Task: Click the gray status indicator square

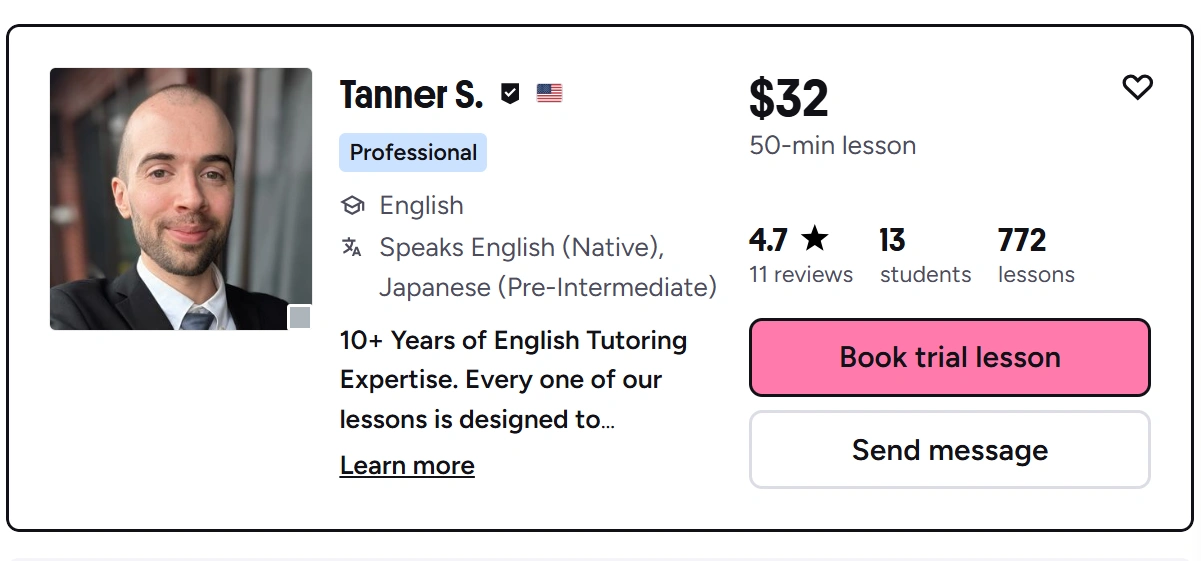Action: [300, 318]
